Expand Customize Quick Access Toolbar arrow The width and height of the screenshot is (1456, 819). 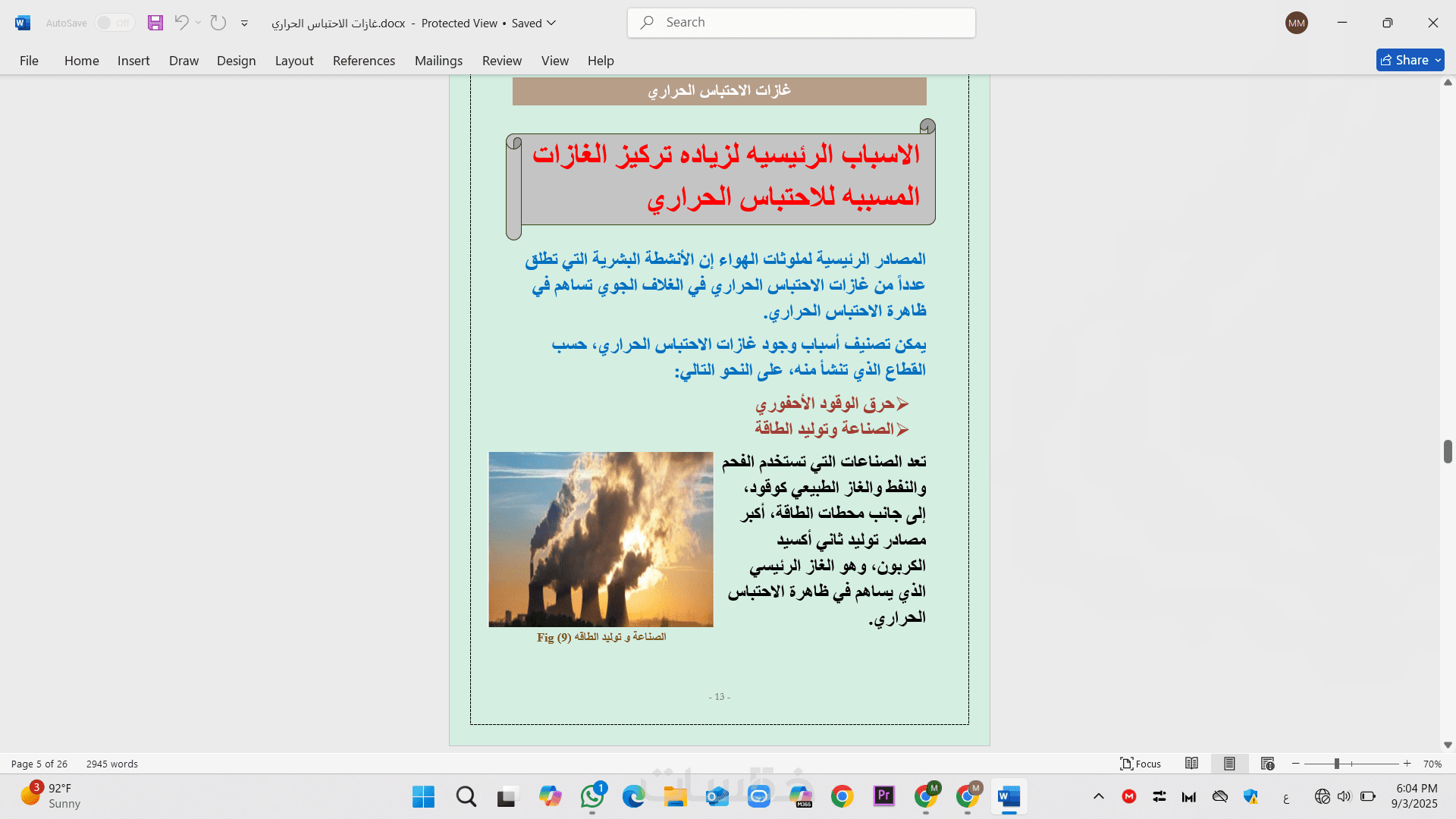[x=244, y=24]
